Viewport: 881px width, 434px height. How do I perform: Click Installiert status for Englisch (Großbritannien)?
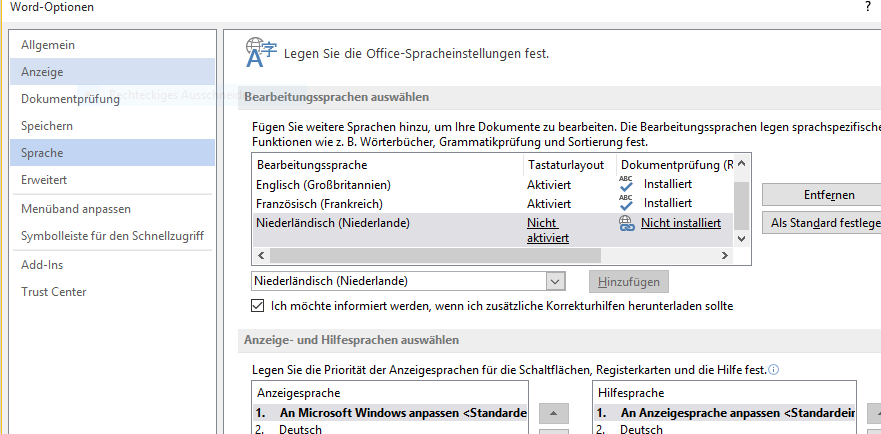pos(667,184)
